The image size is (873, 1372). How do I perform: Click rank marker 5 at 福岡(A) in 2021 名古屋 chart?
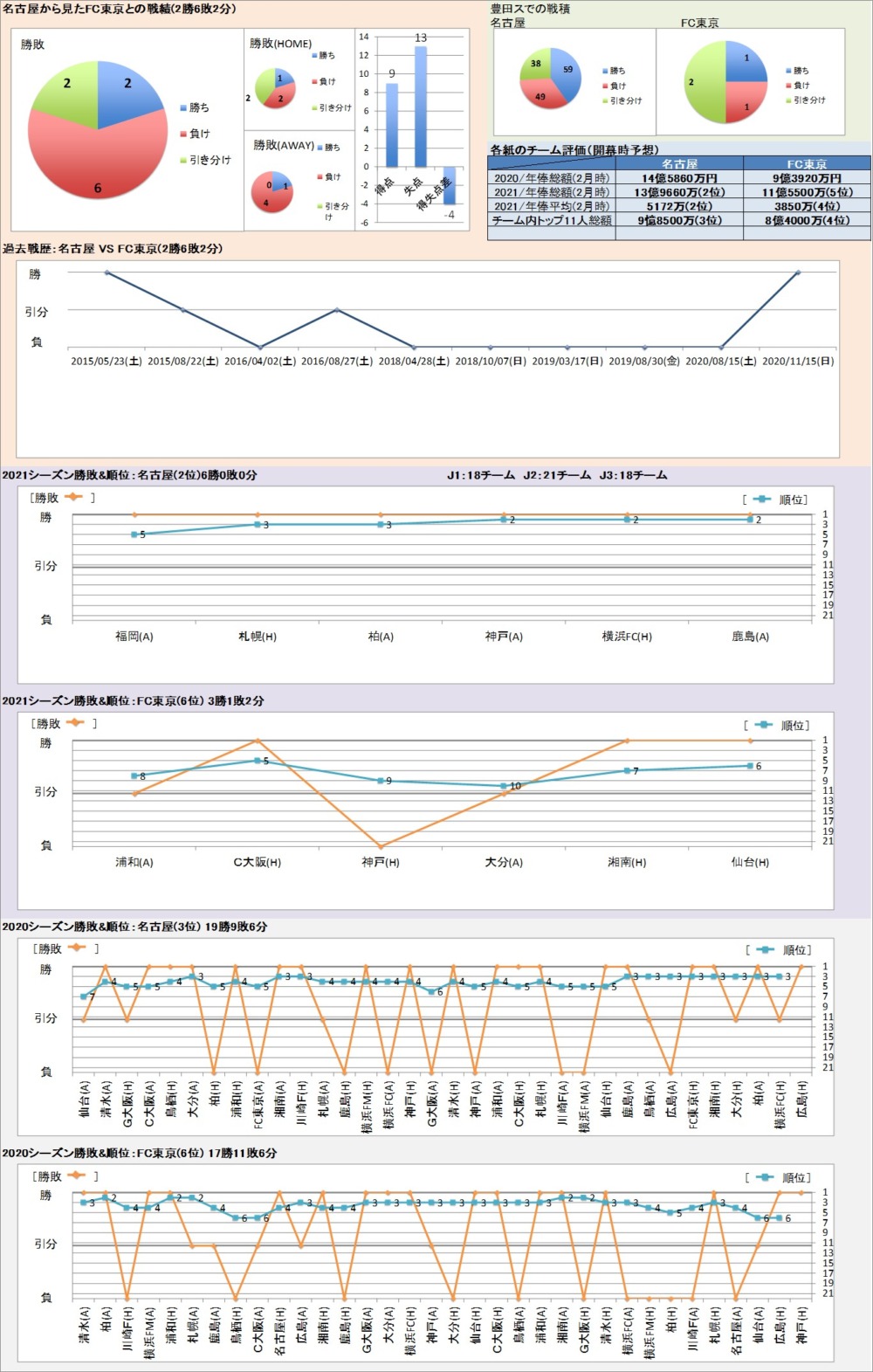(x=134, y=534)
